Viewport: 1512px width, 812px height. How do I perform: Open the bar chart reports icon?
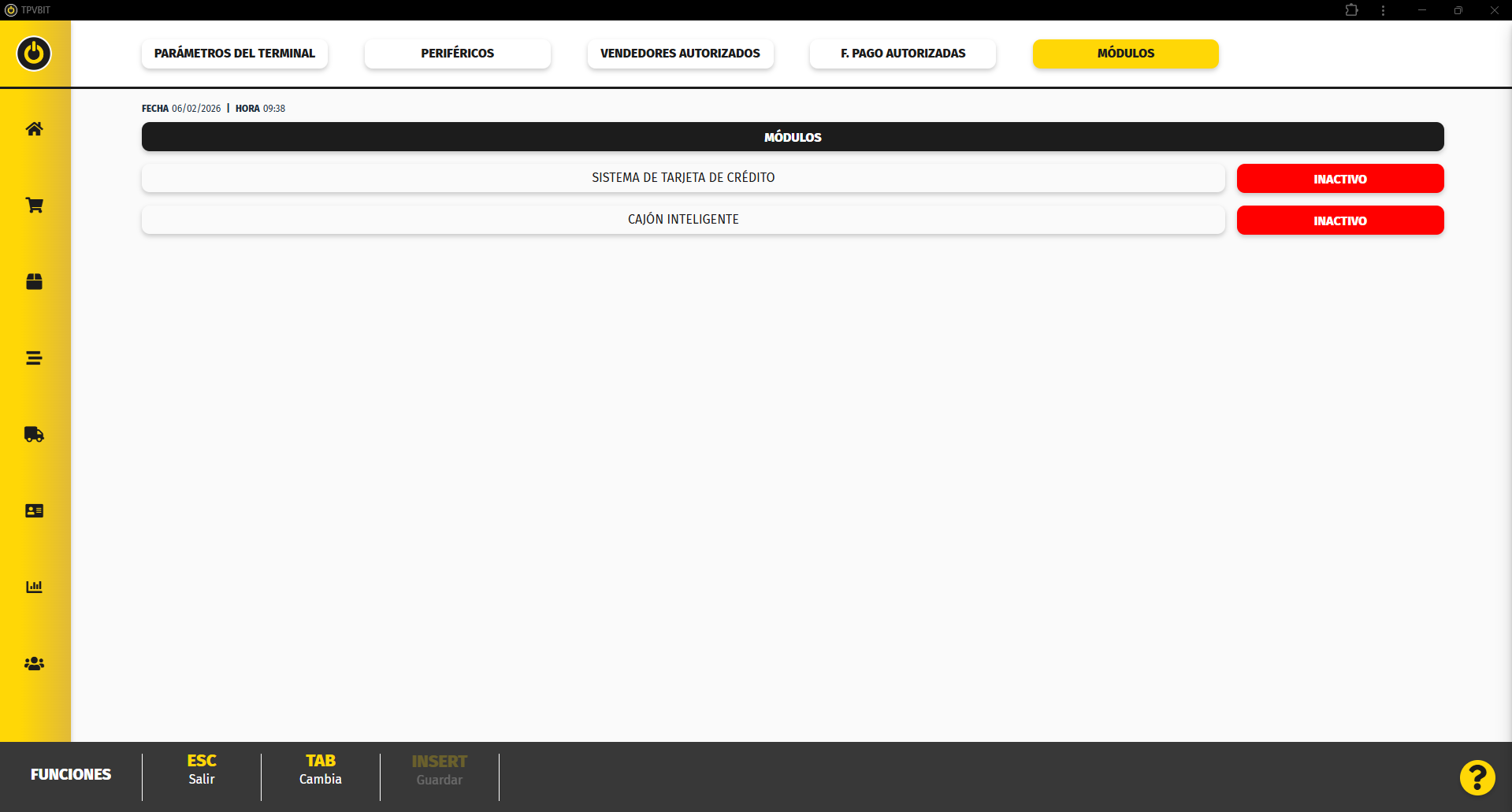tap(34, 588)
